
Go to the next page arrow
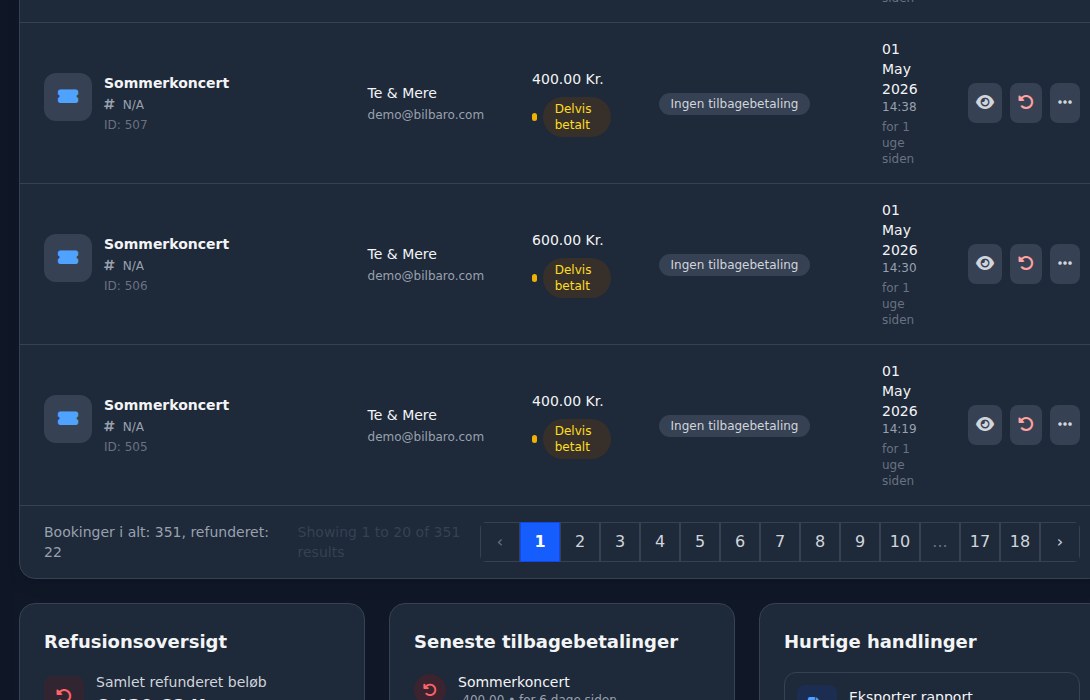click(1059, 542)
